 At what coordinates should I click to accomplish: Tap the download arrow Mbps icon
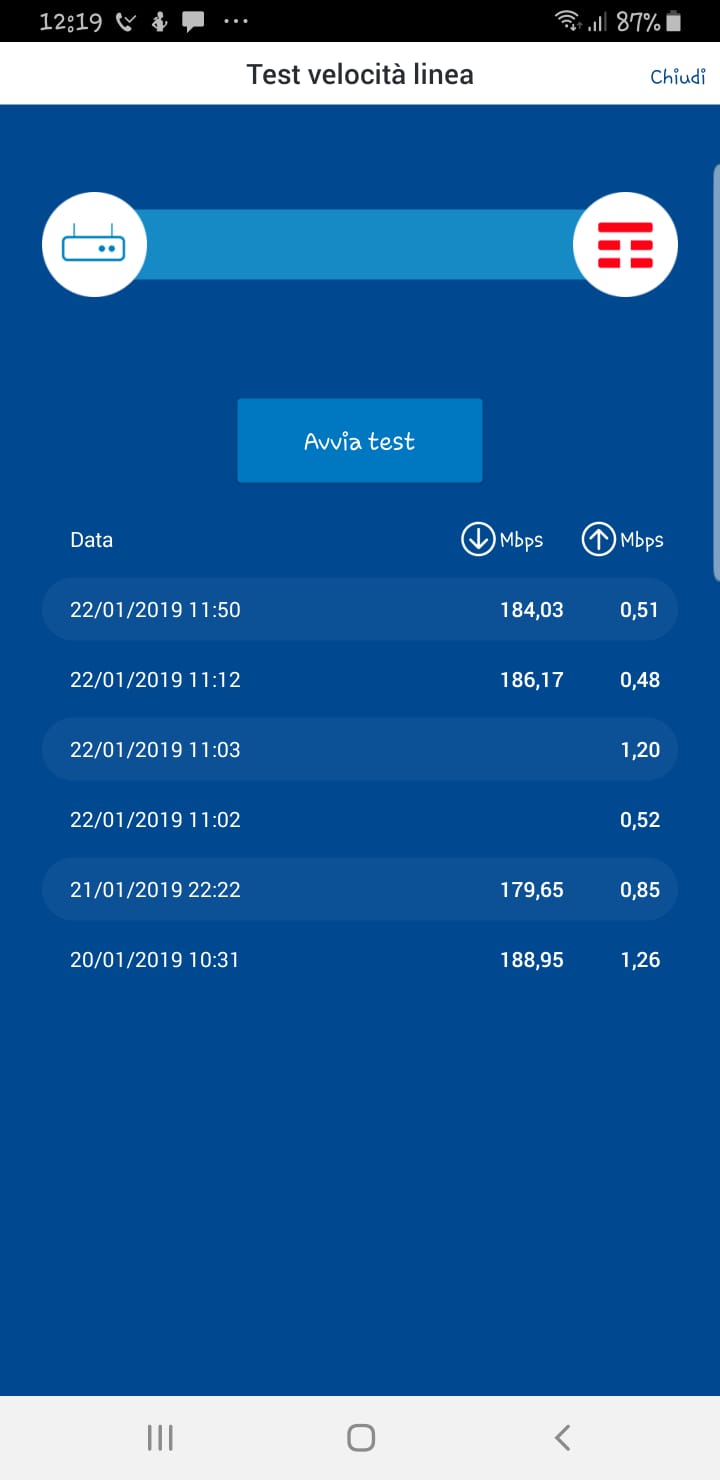(x=478, y=540)
